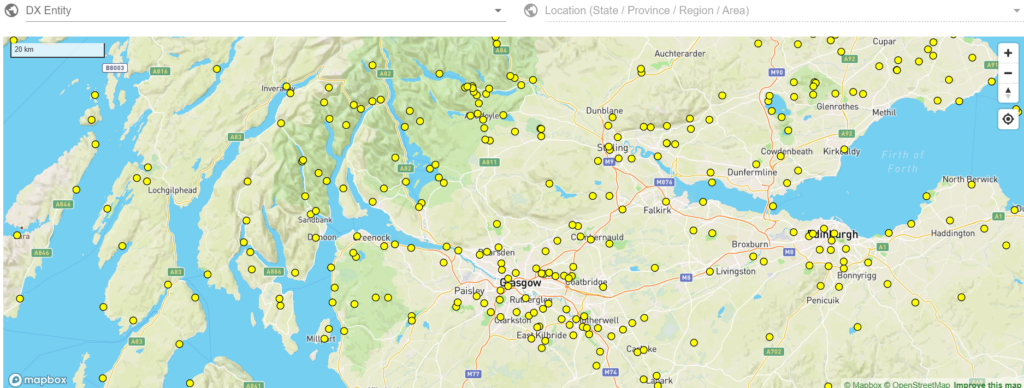Click the M74 motorway shield
This screenshot has height=388, width=1024.
click(x=611, y=372)
